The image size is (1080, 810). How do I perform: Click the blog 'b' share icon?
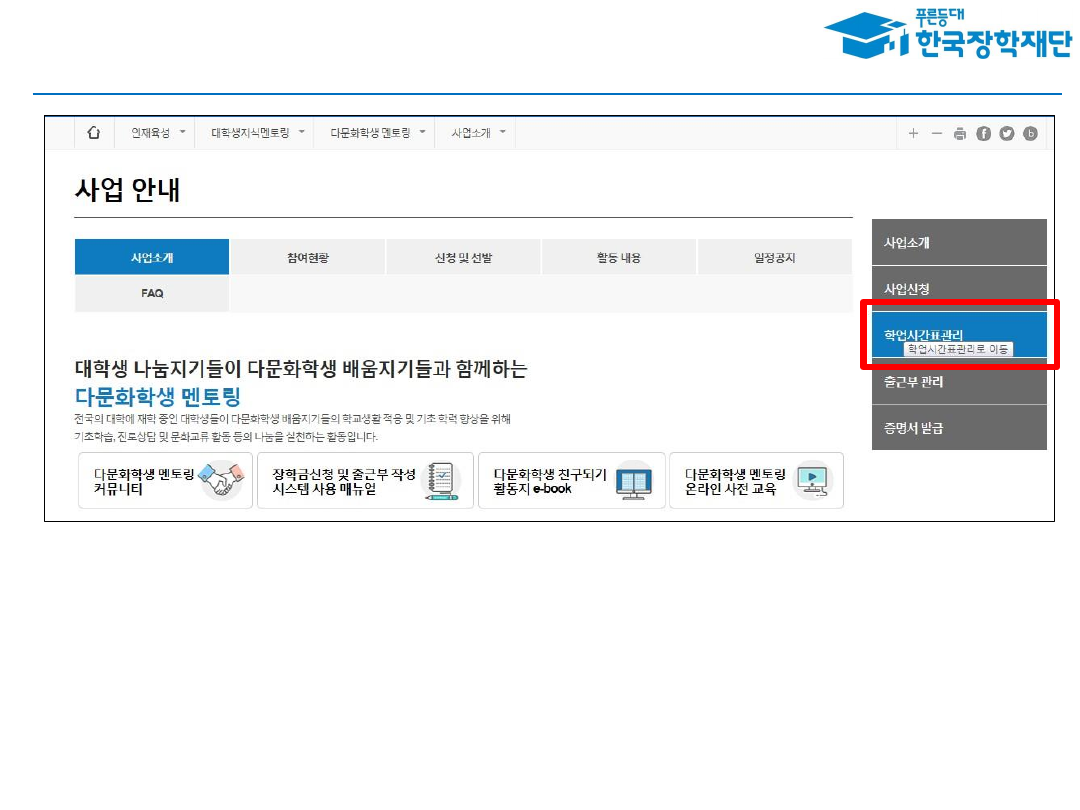(x=1030, y=134)
